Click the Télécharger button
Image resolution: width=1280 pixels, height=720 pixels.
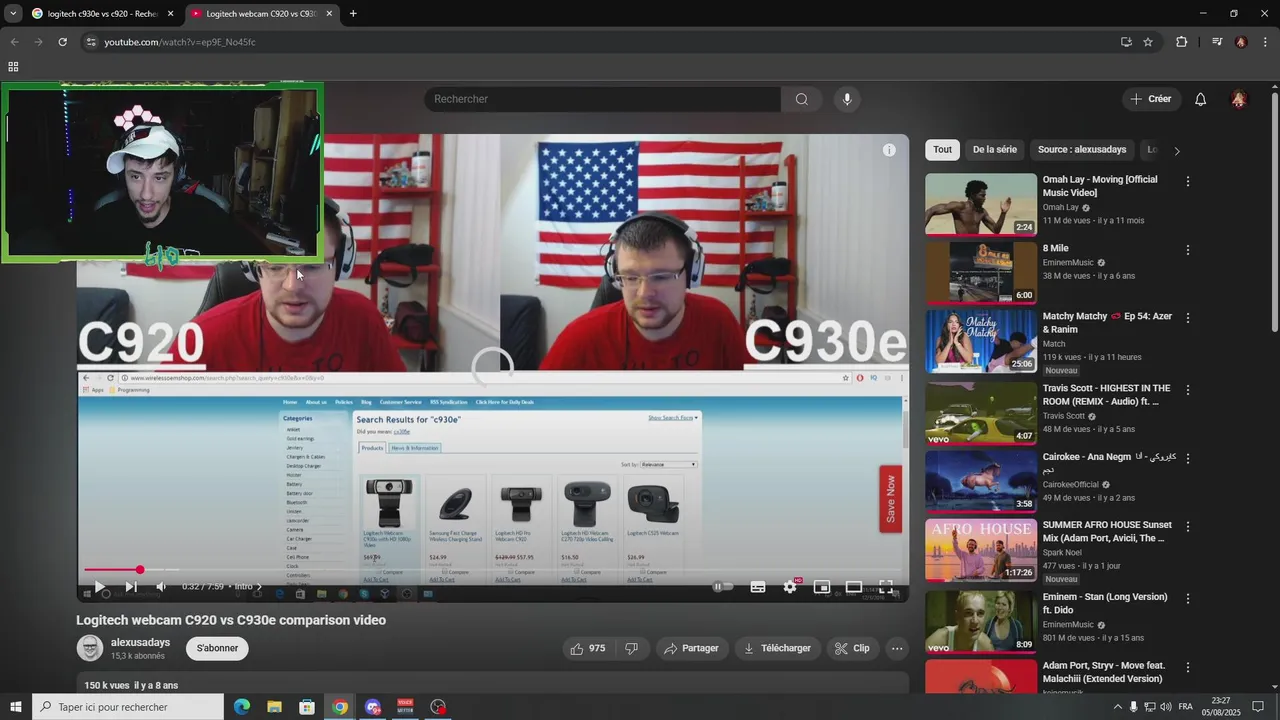(x=777, y=648)
